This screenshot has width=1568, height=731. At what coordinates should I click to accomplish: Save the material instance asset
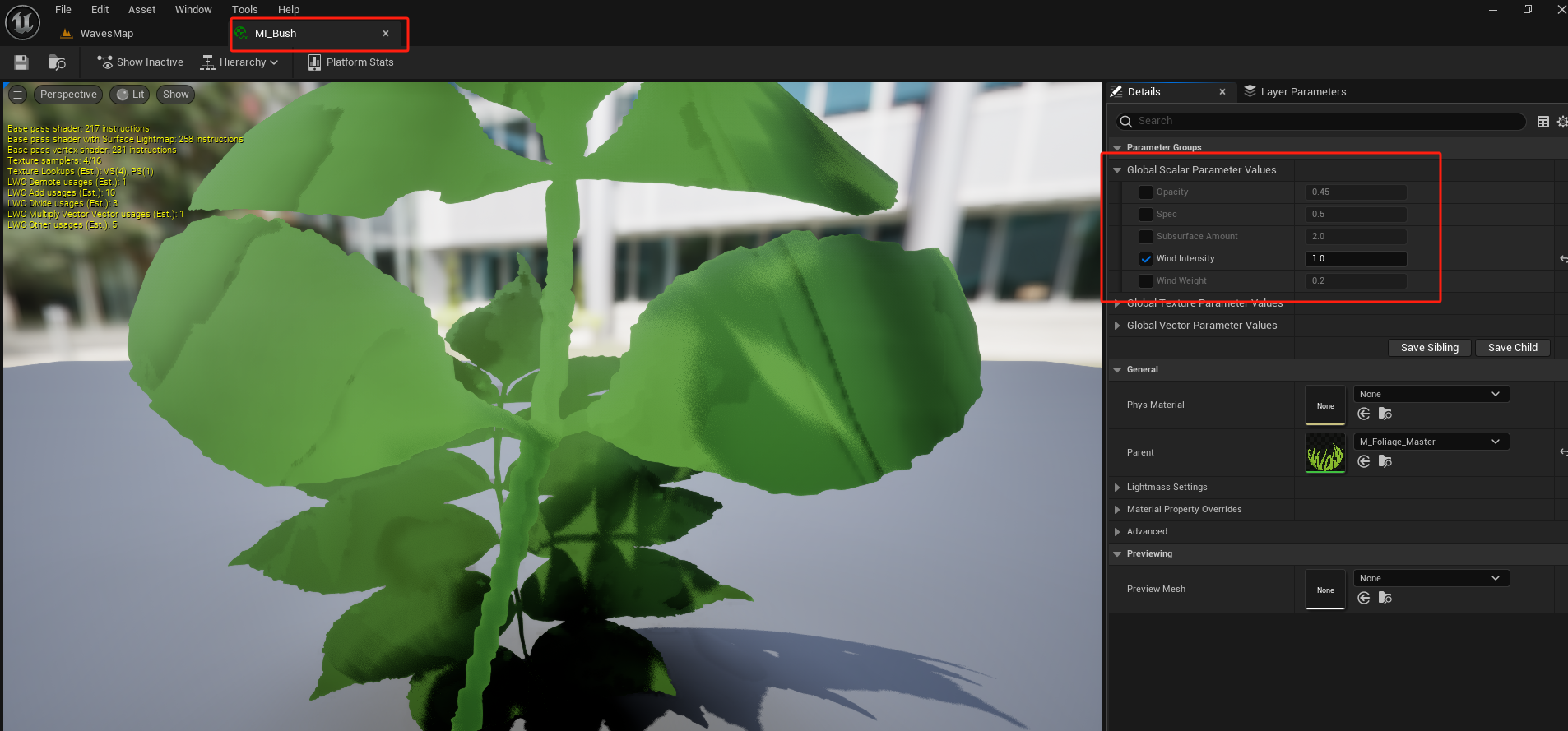tap(21, 62)
